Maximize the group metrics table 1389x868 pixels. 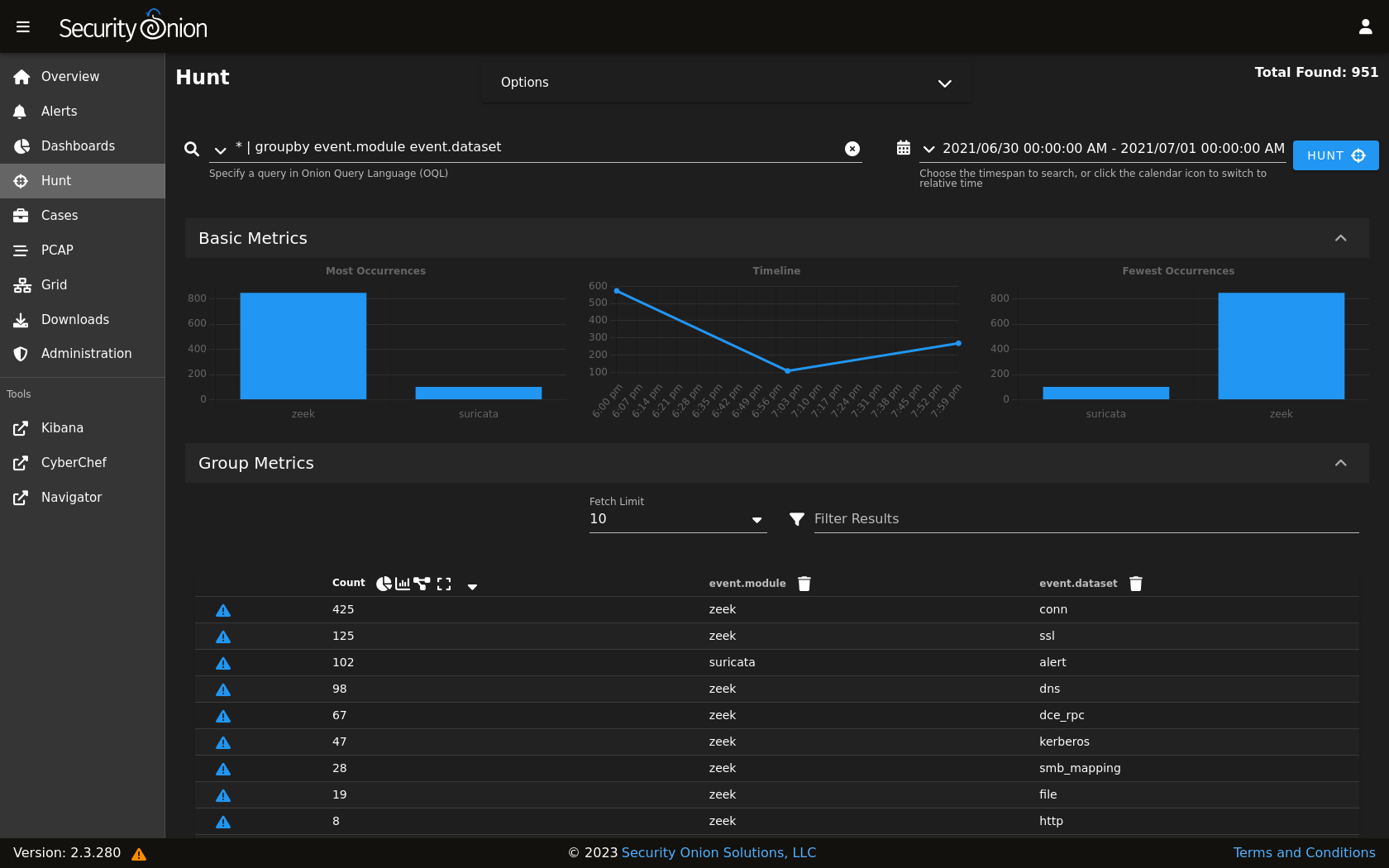click(444, 584)
